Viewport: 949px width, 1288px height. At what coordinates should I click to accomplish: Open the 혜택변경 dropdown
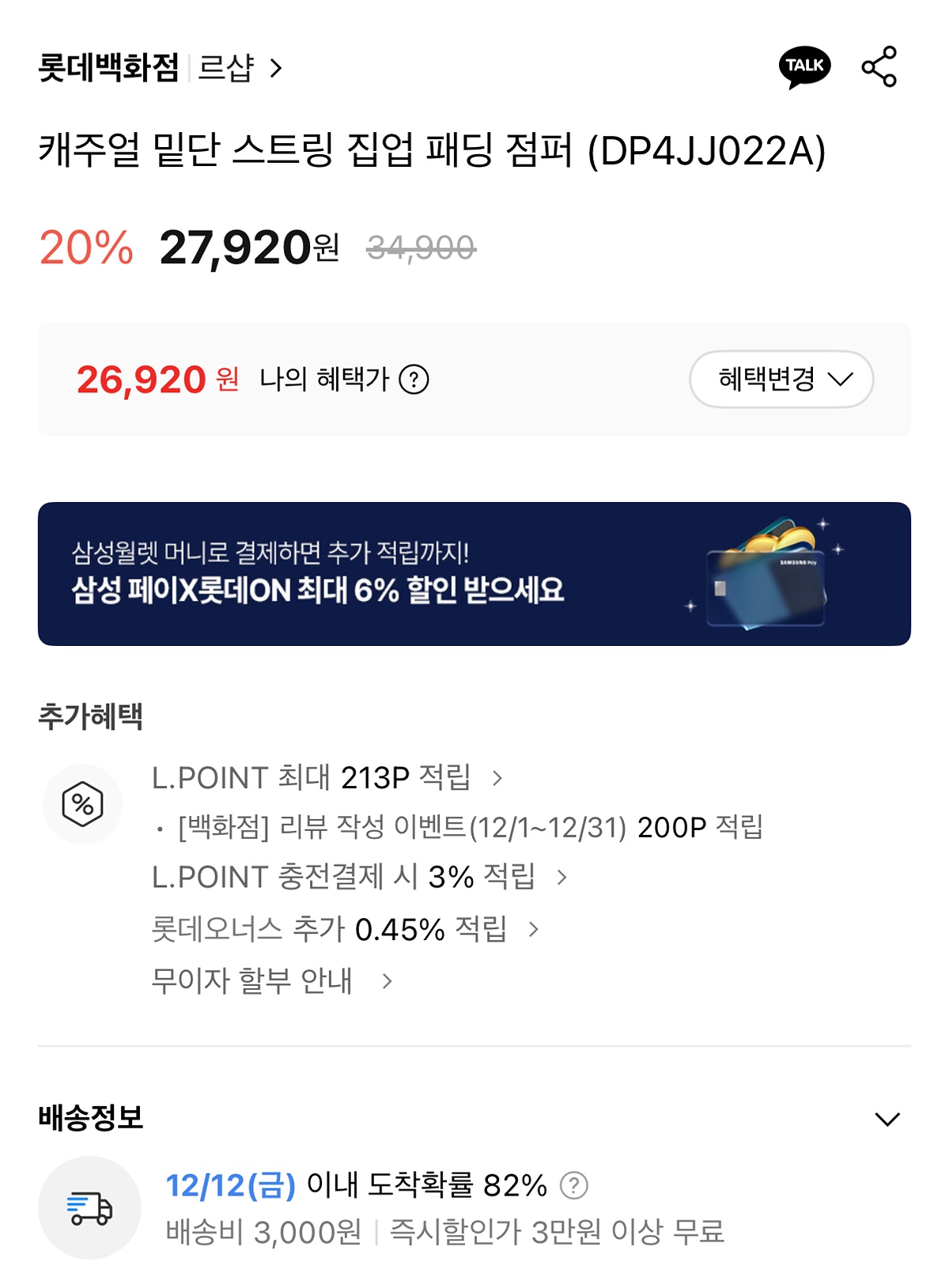point(781,380)
